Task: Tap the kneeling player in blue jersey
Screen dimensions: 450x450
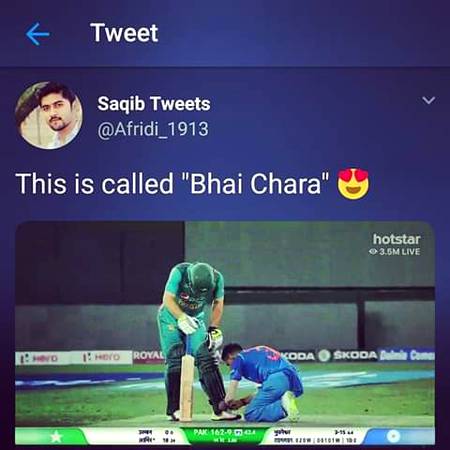Action: [x=263, y=383]
